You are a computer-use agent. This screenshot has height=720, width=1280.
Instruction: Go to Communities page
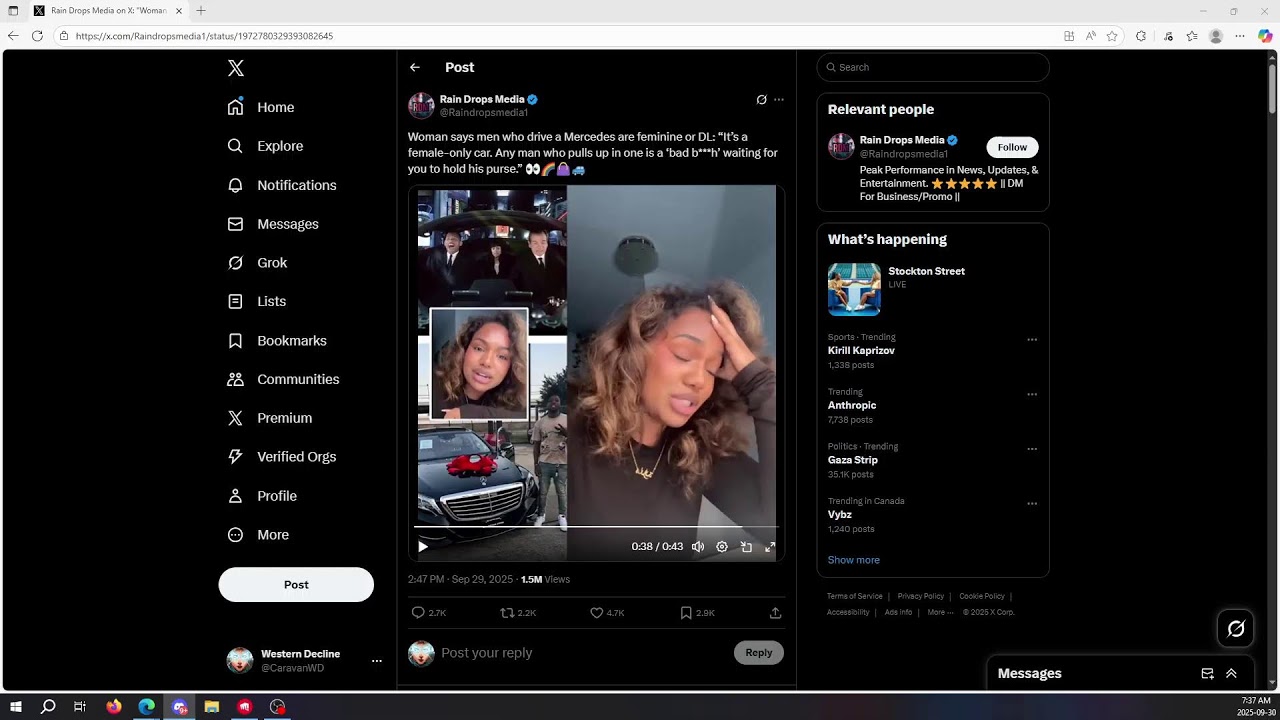(x=297, y=379)
